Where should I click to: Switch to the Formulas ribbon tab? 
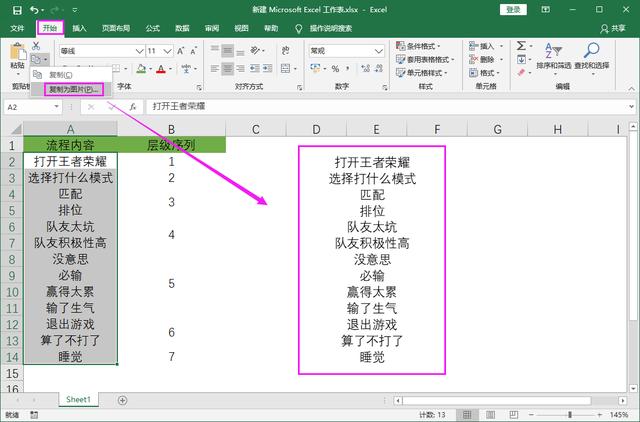pos(153,28)
